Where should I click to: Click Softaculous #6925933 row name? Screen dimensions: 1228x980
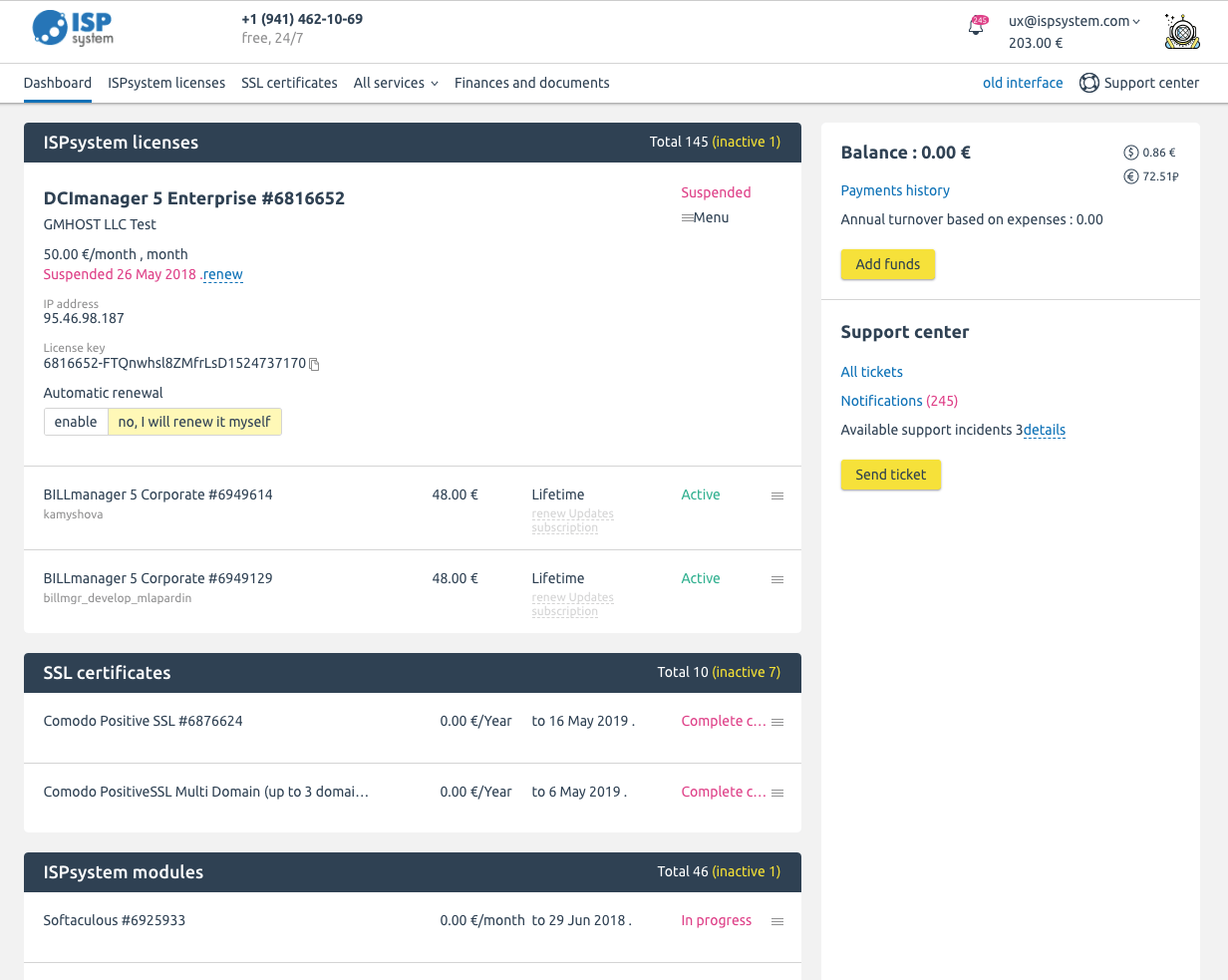(x=115, y=920)
